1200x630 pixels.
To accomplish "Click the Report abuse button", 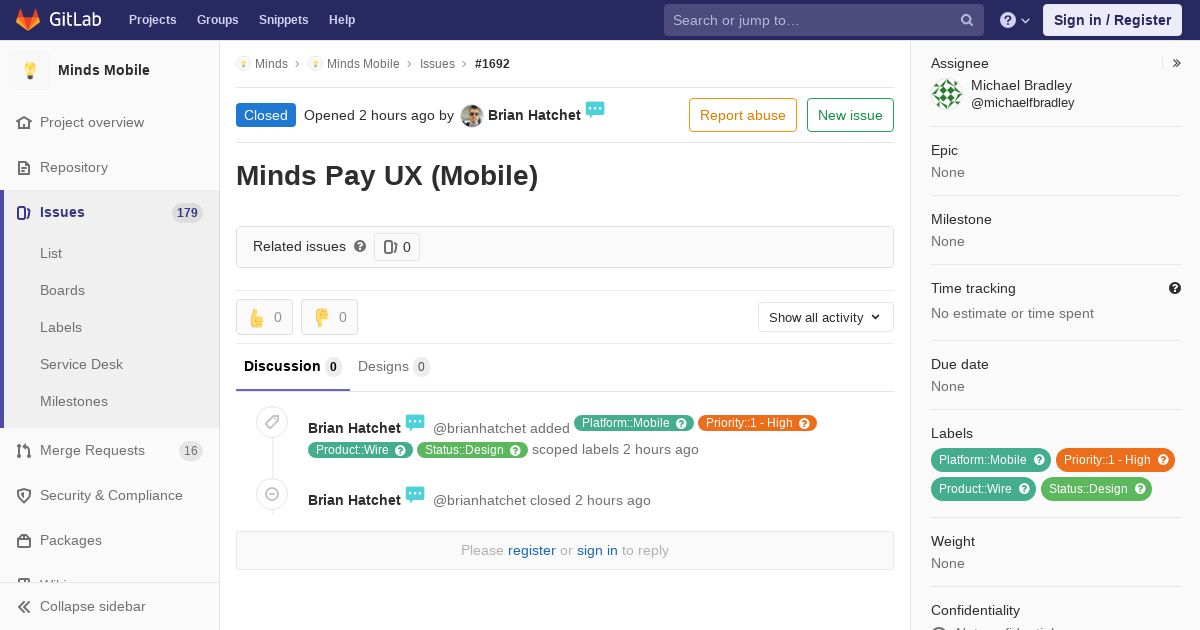I will tap(743, 115).
